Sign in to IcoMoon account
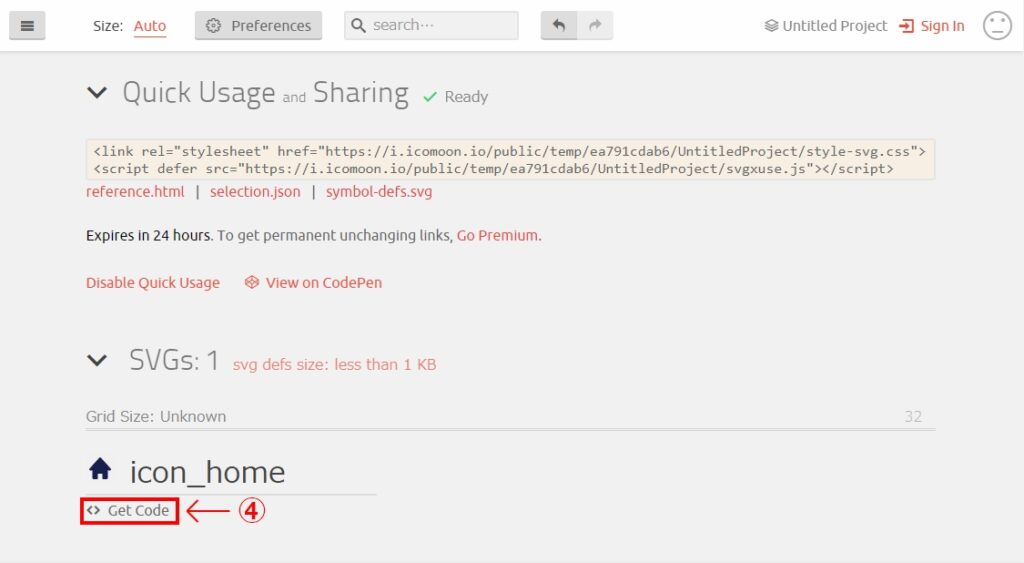1024x563 pixels. pyautogui.click(x=932, y=26)
